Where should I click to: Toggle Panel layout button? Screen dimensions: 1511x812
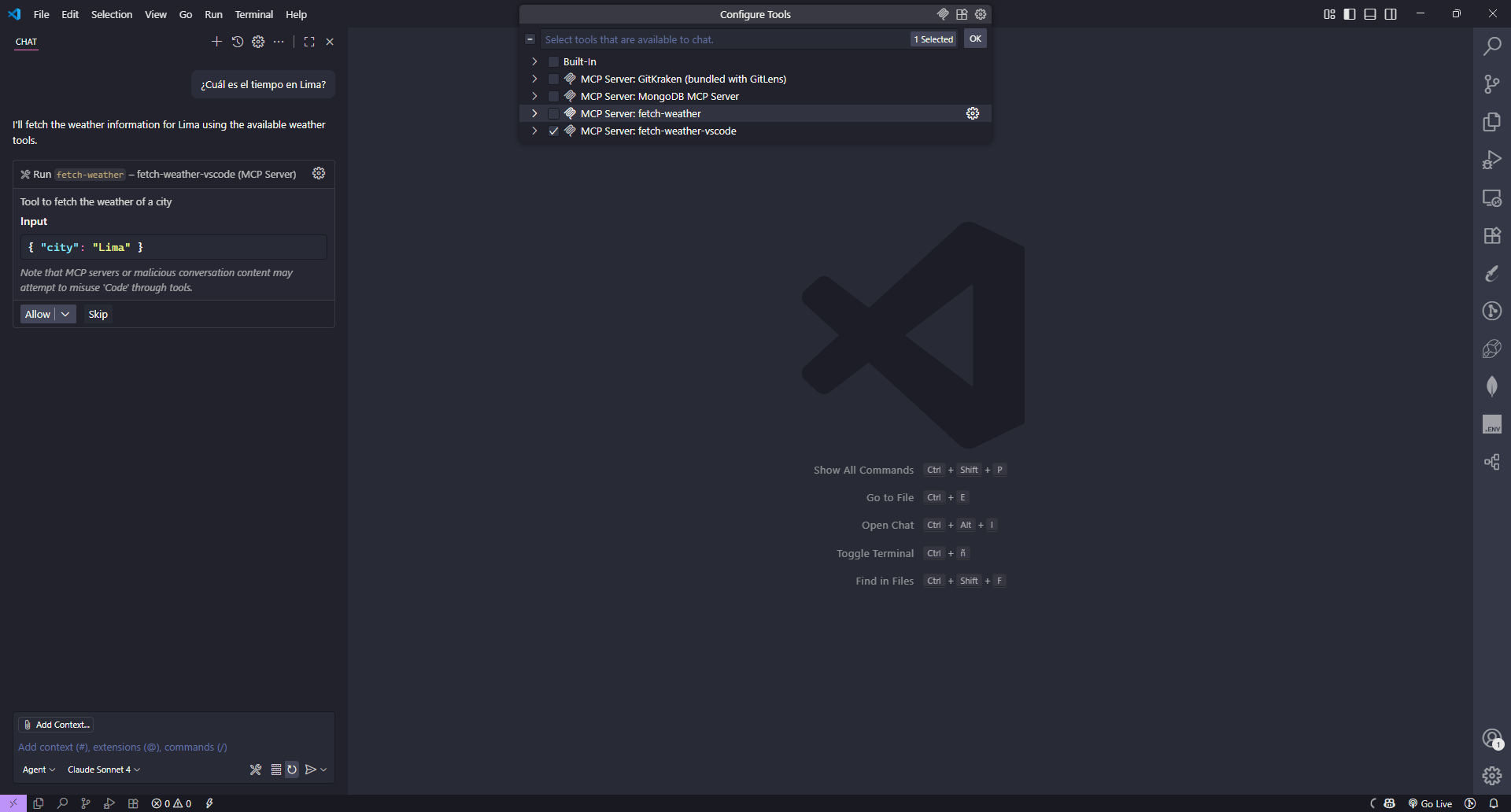[x=1370, y=14]
